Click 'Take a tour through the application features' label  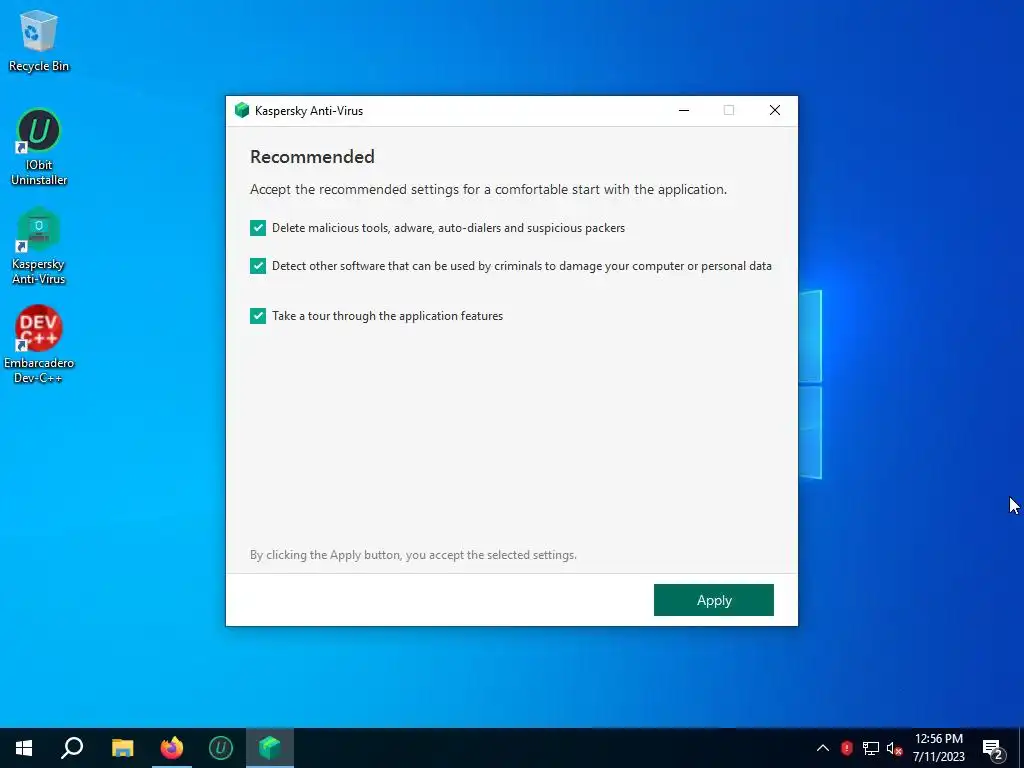(x=387, y=316)
